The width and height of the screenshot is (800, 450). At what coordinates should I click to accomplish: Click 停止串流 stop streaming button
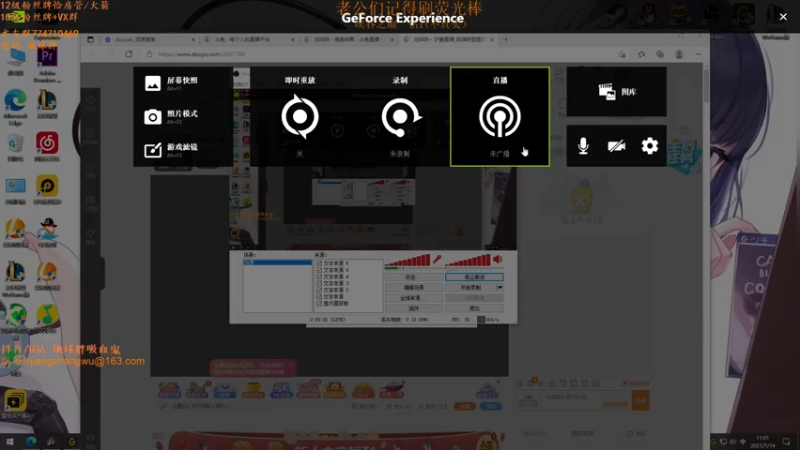(x=474, y=277)
